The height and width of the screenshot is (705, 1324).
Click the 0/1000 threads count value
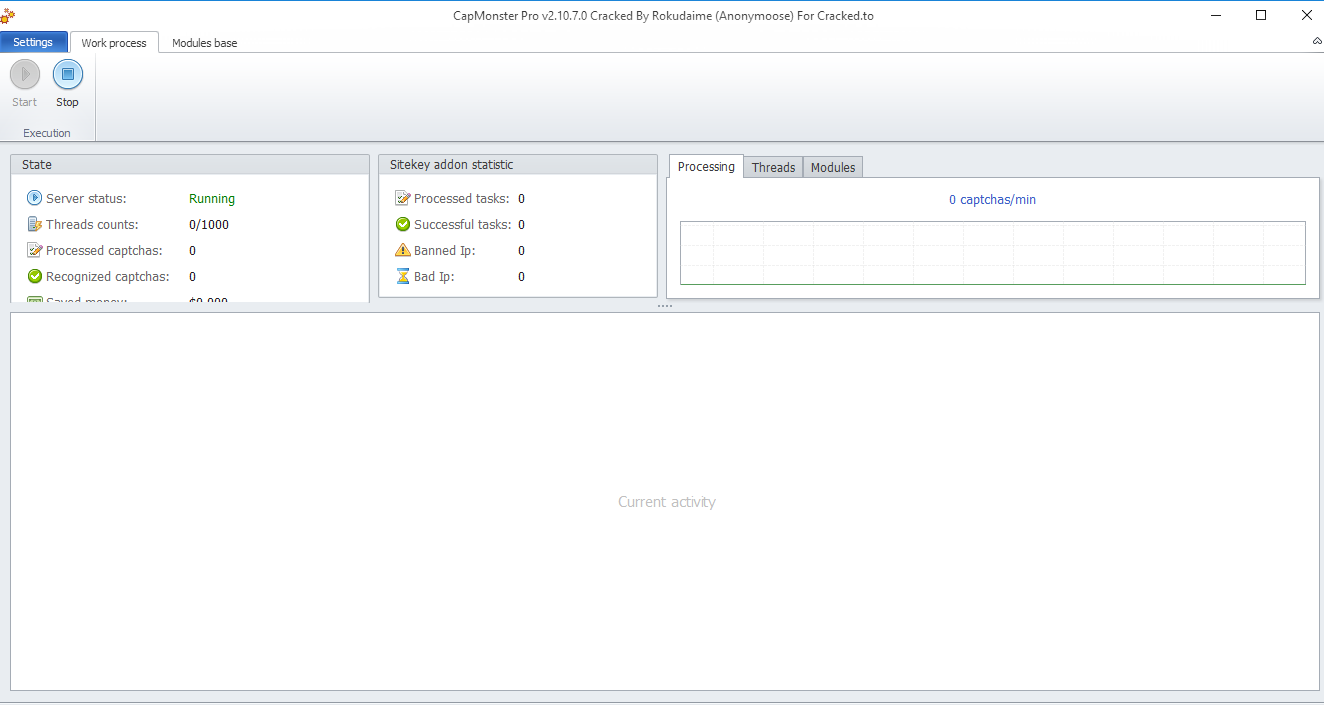click(209, 225)
